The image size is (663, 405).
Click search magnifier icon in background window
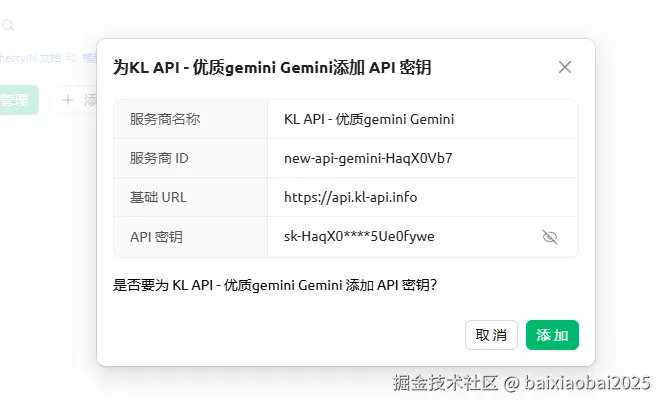click(8, 25)
